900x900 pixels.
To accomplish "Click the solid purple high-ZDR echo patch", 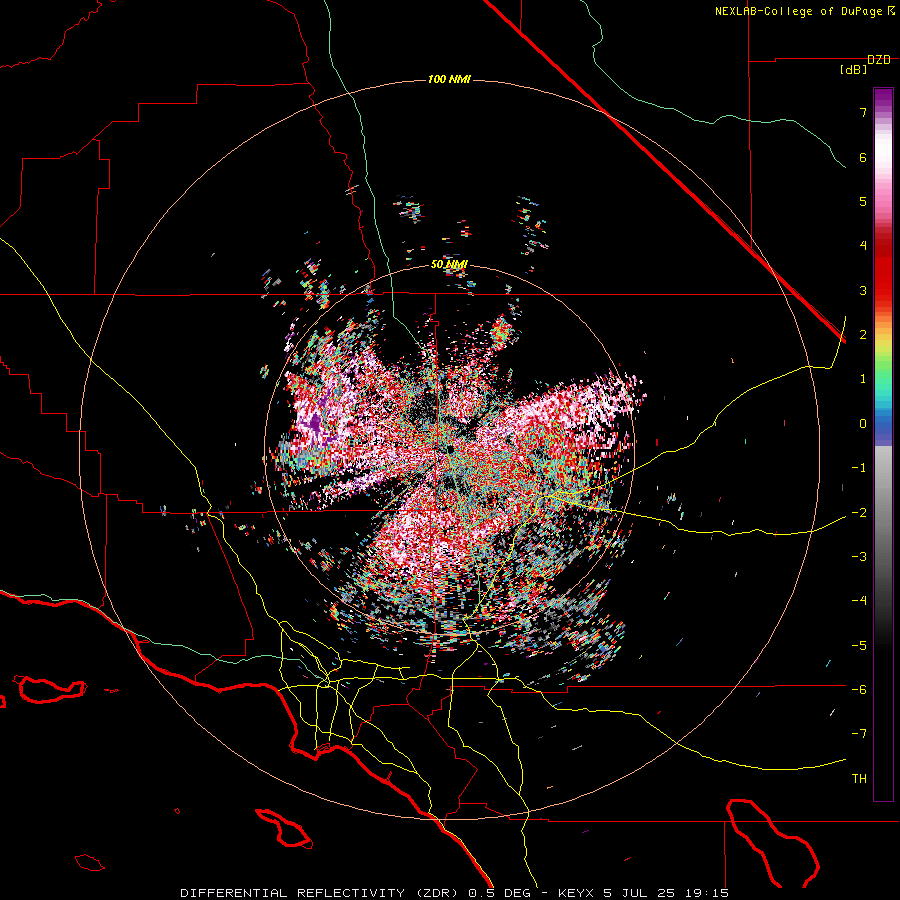I will [315, 425].
